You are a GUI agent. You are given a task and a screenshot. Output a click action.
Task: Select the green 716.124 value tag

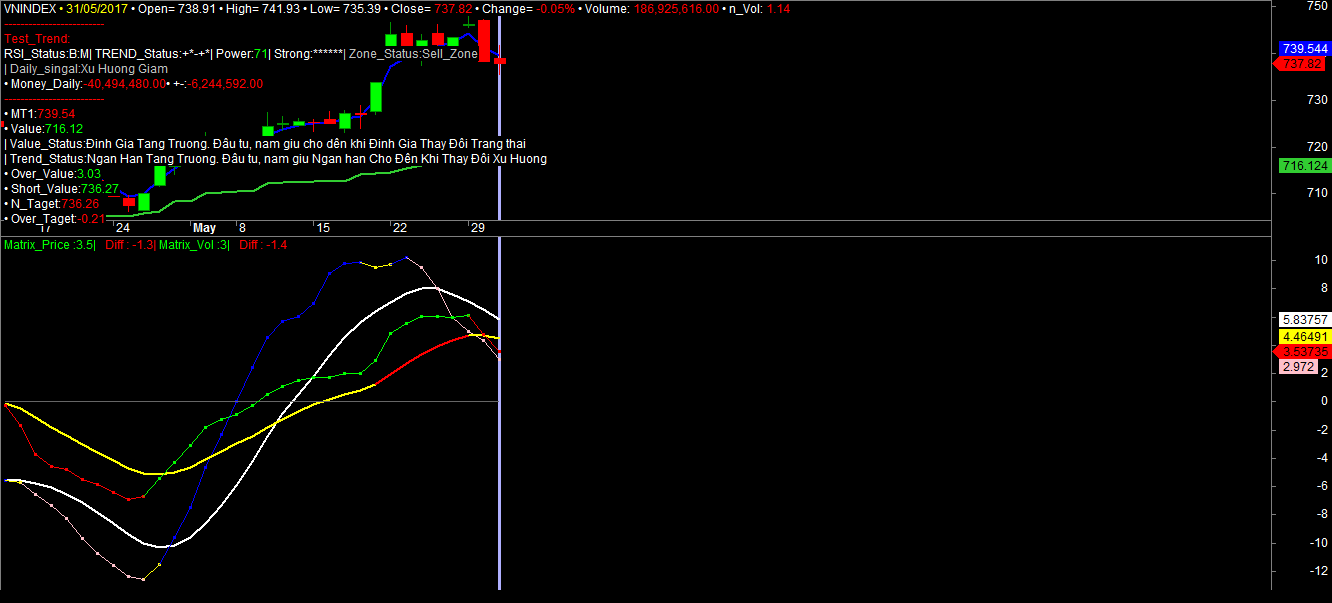coord(1304,166)
